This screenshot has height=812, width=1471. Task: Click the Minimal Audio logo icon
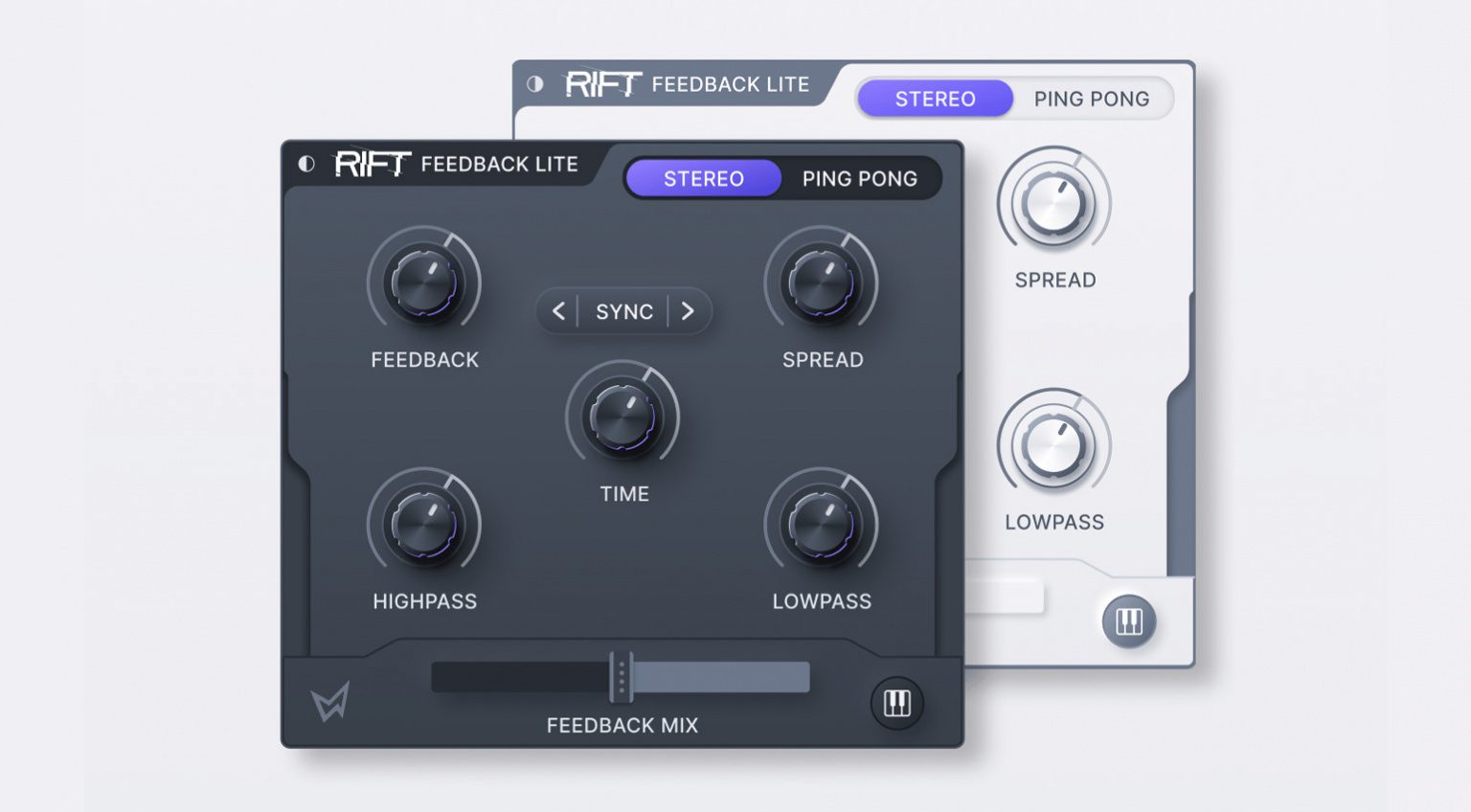(330, 702)
